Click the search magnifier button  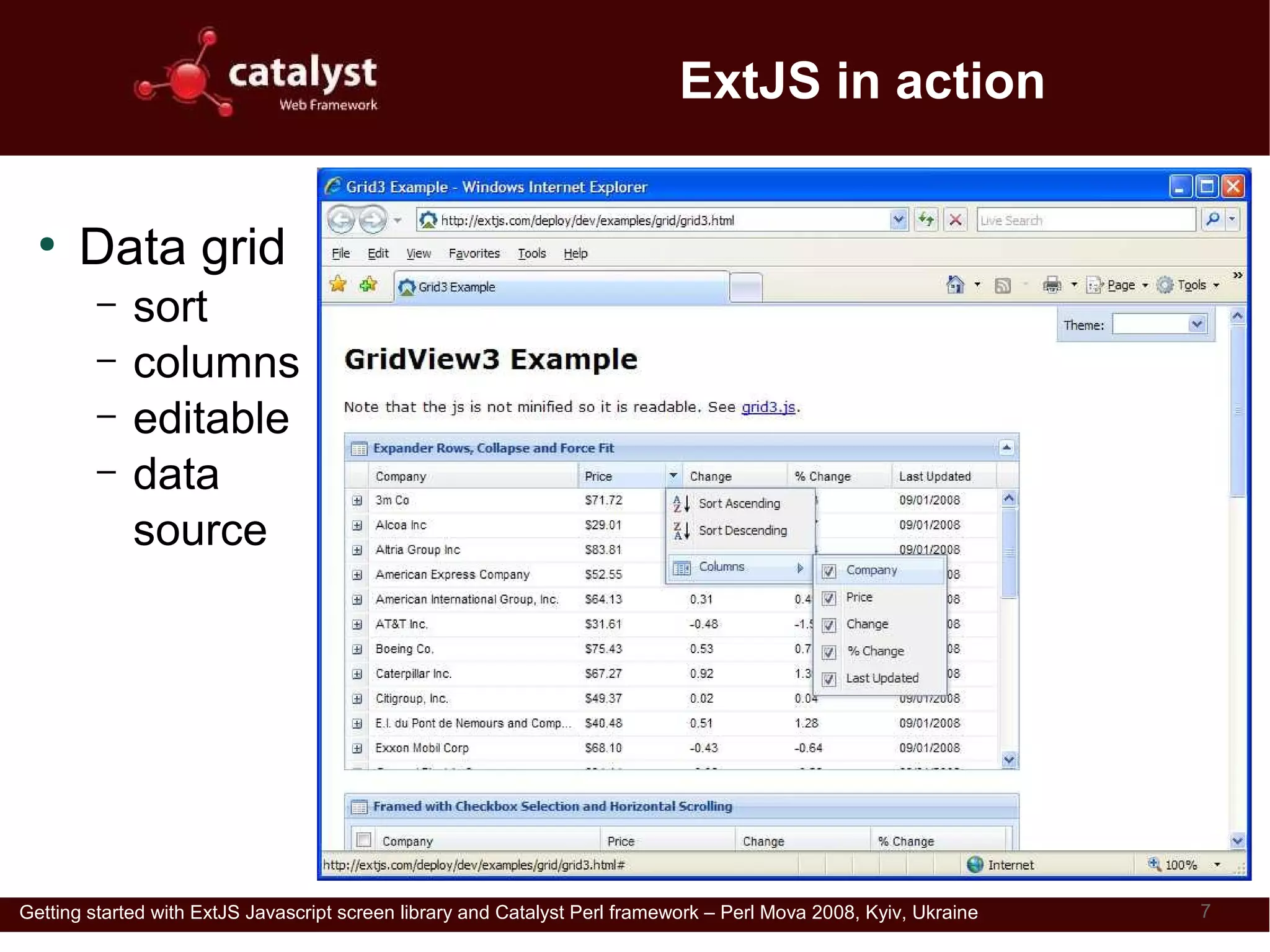tap(1214, 219)
